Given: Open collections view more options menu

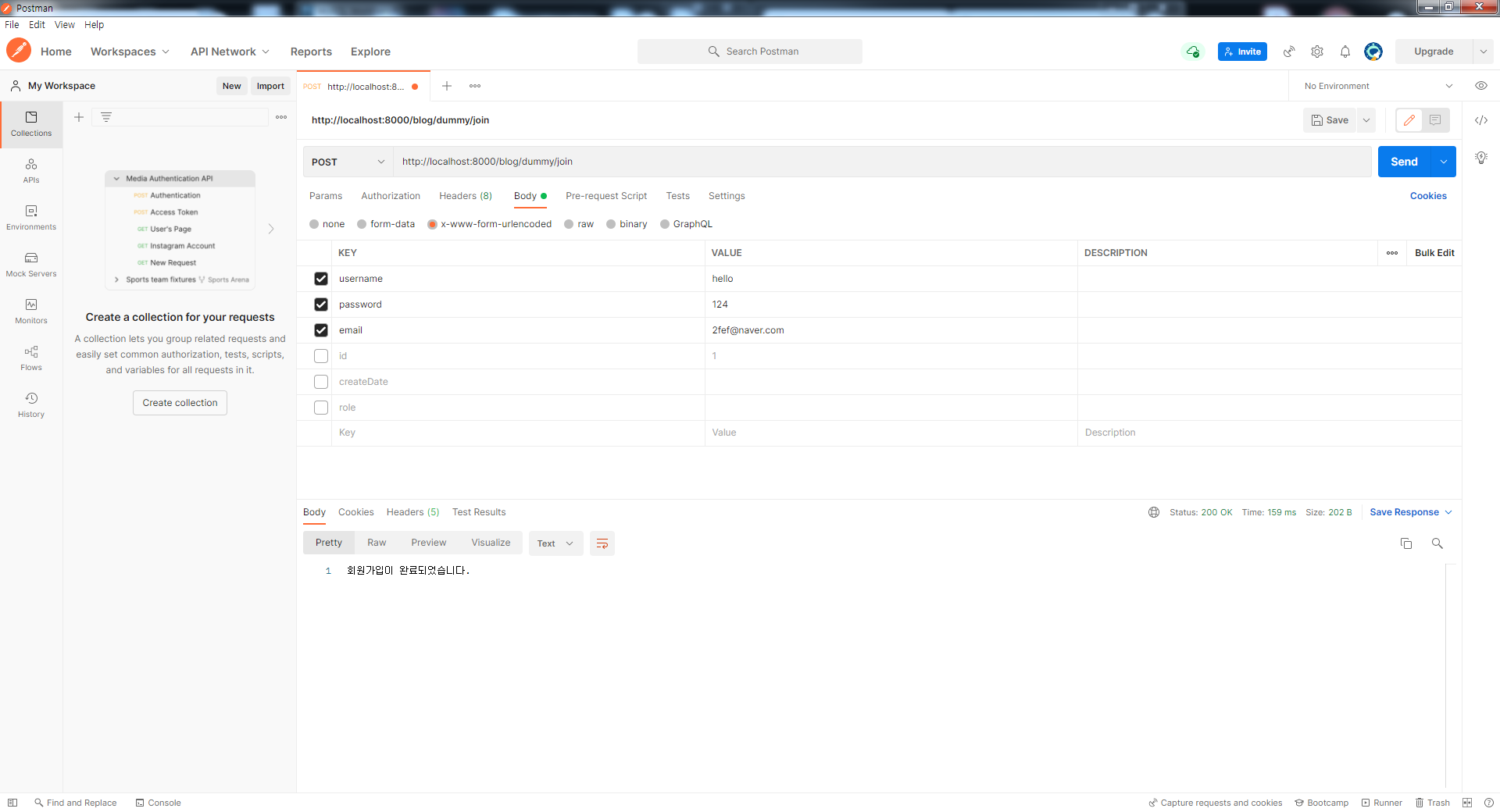Looking at the screenshot, I should click(281, 117).
